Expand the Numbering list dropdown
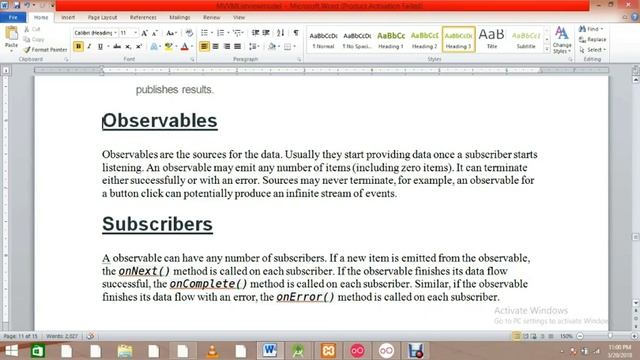The image size is (640, 360). (x=228, y=33)
